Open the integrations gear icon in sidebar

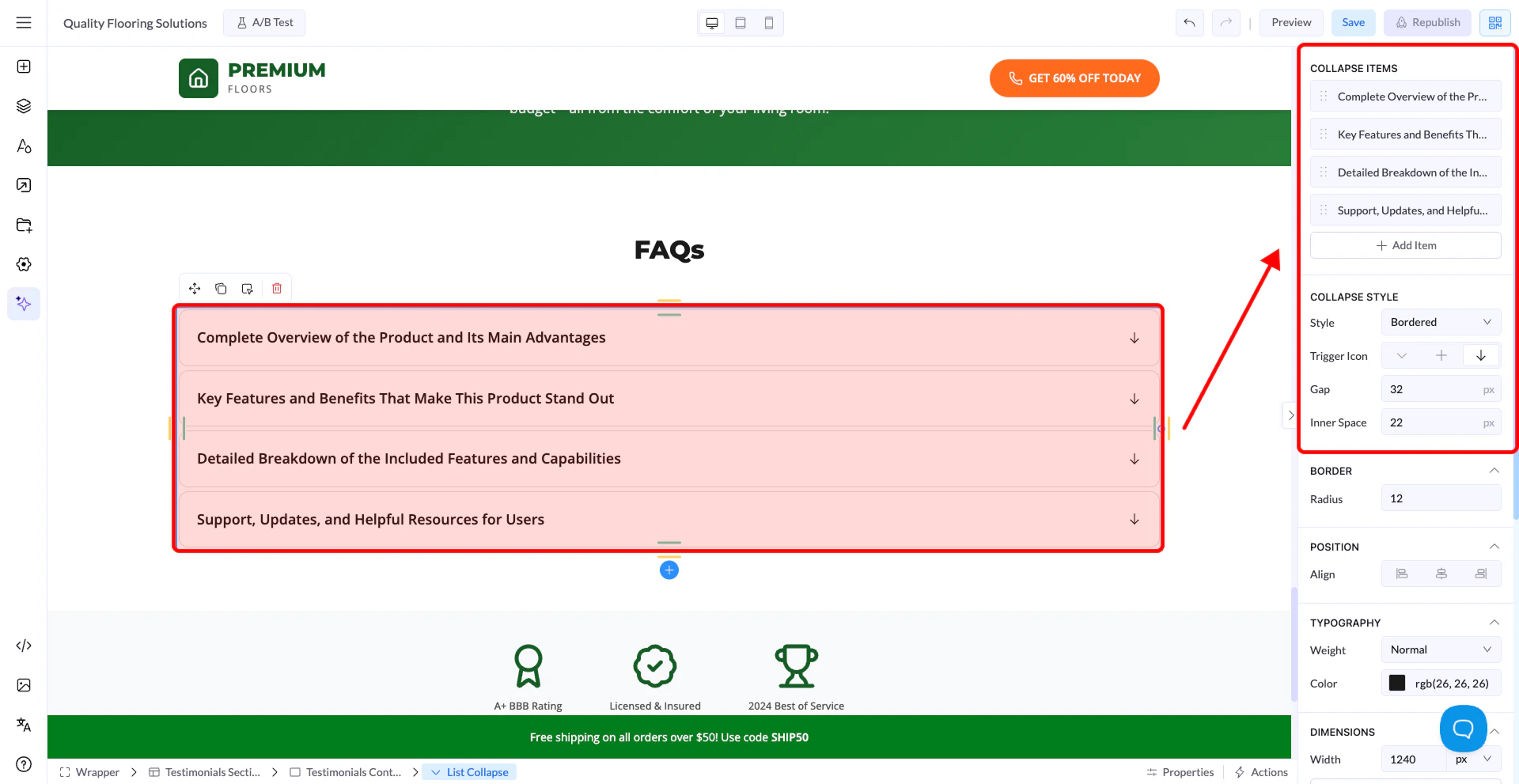coord(24,264)
